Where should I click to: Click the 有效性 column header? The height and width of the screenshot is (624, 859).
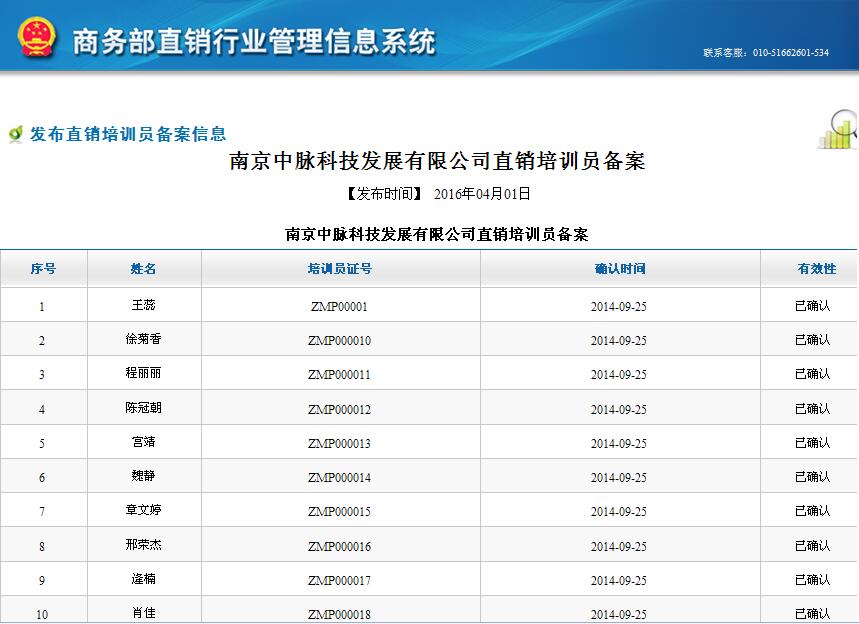815,269
